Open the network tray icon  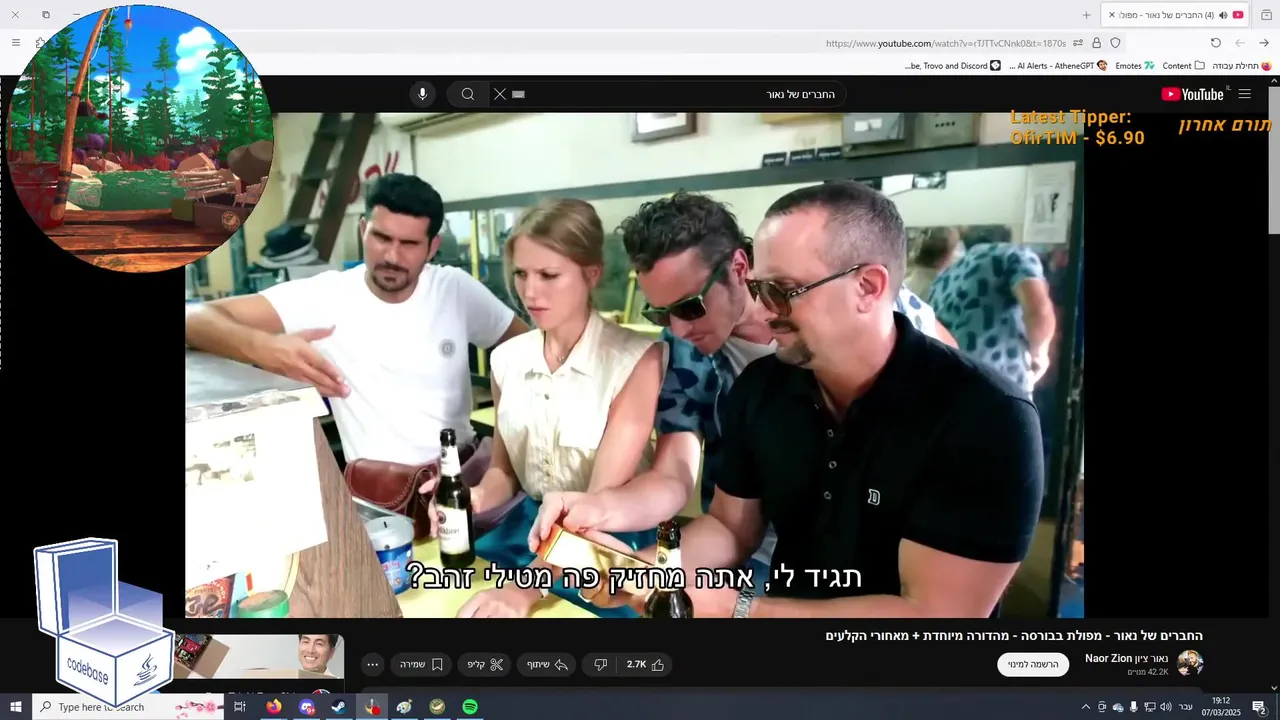pyautogui.click(x=1149, y=707)
